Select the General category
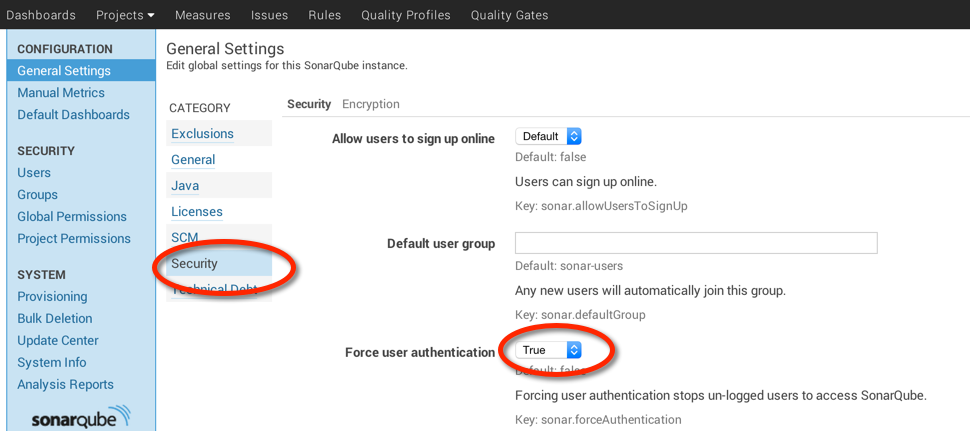 point(193,160)
